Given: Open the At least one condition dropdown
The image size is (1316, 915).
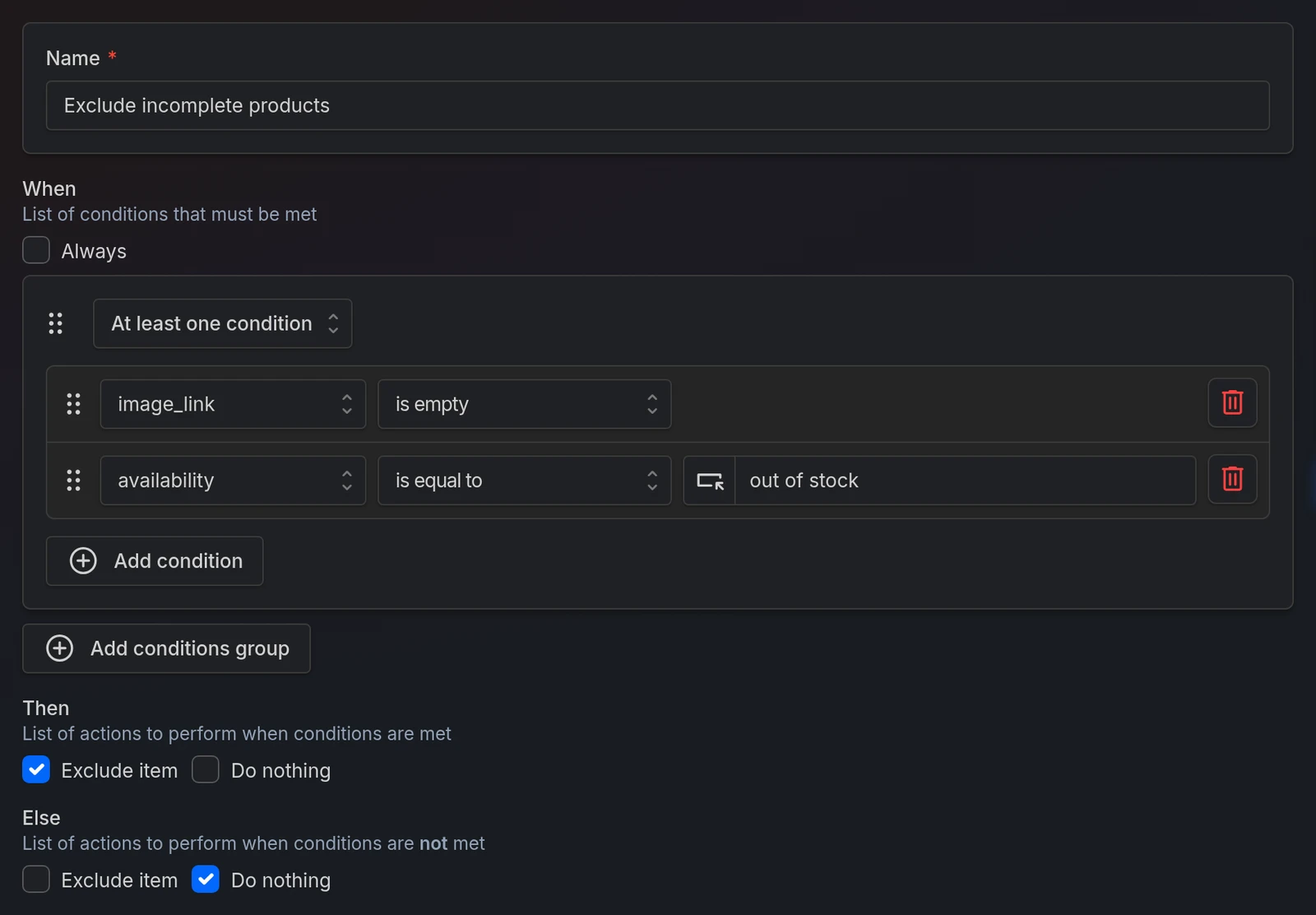Looking at the screenshot, I should pyautogui.click(x=223, y=323).
